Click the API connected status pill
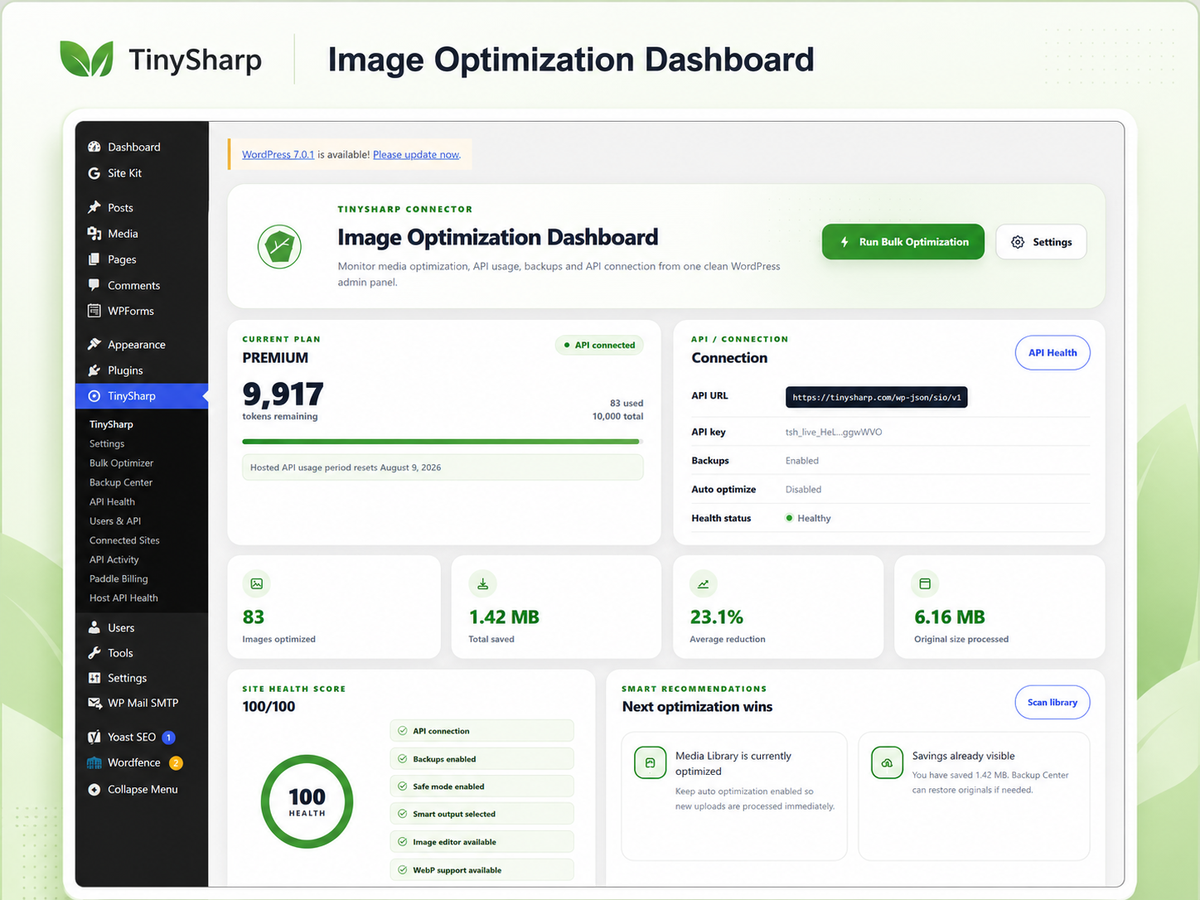1200x900 pixels. tap(599, 345)
